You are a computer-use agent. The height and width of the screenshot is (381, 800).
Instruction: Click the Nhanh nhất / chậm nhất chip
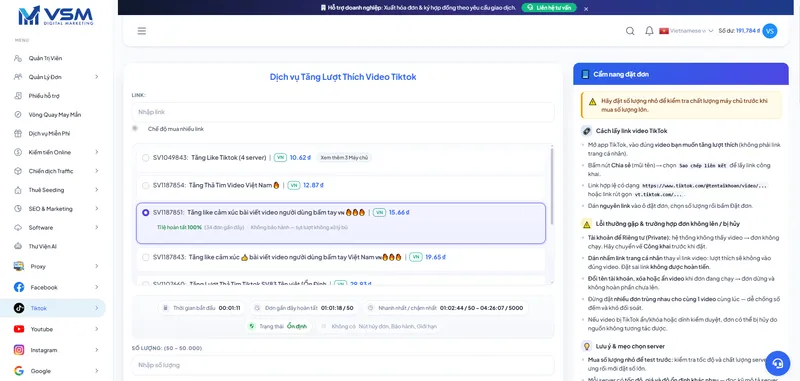pyautogui.click(x=446, y=308)
